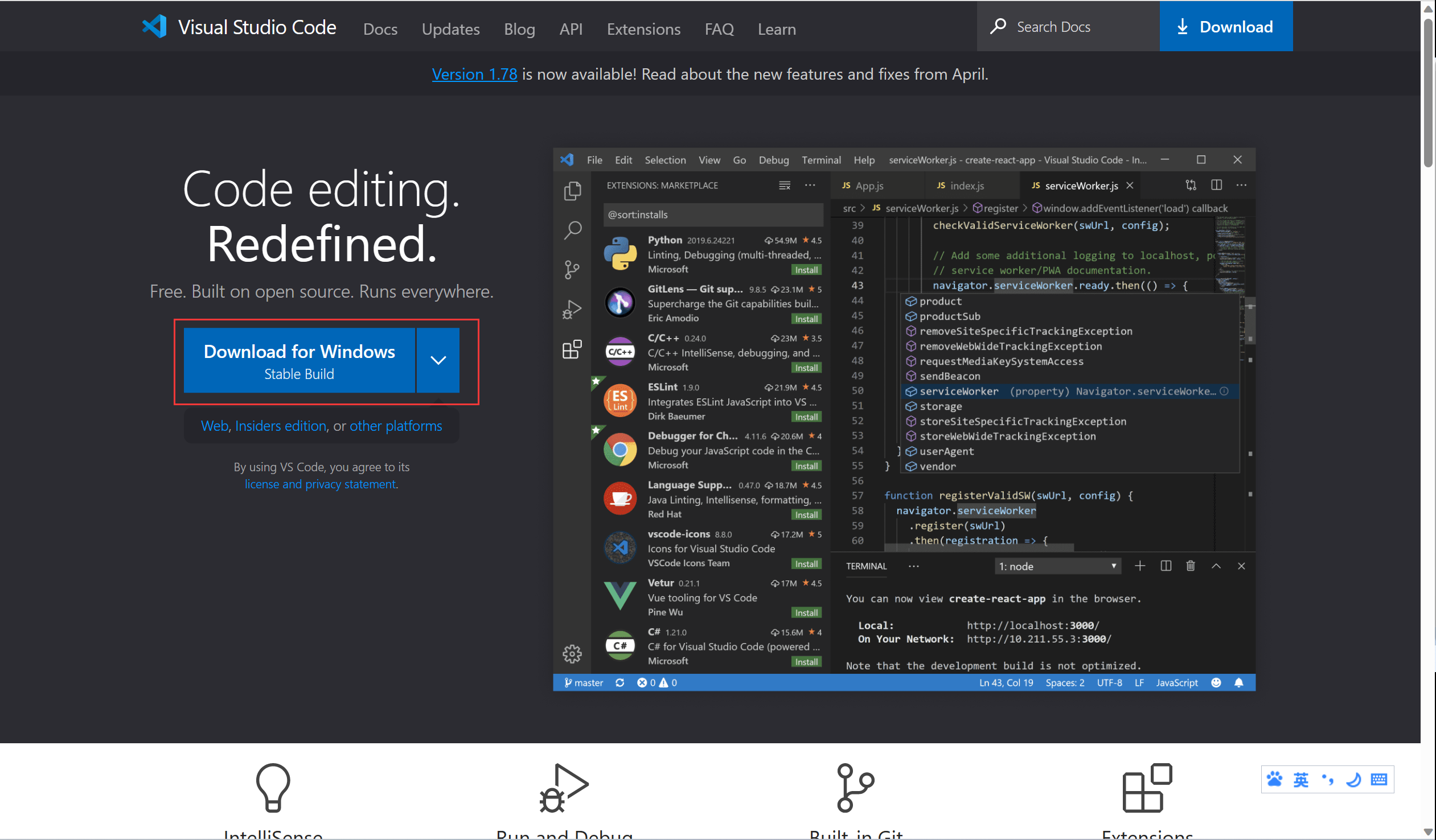Viewport: 1436px width, 840px height.
Task: Click the Explorer files icon in editor screenshot
Action: pyautogui.click(x=572, y=191)
